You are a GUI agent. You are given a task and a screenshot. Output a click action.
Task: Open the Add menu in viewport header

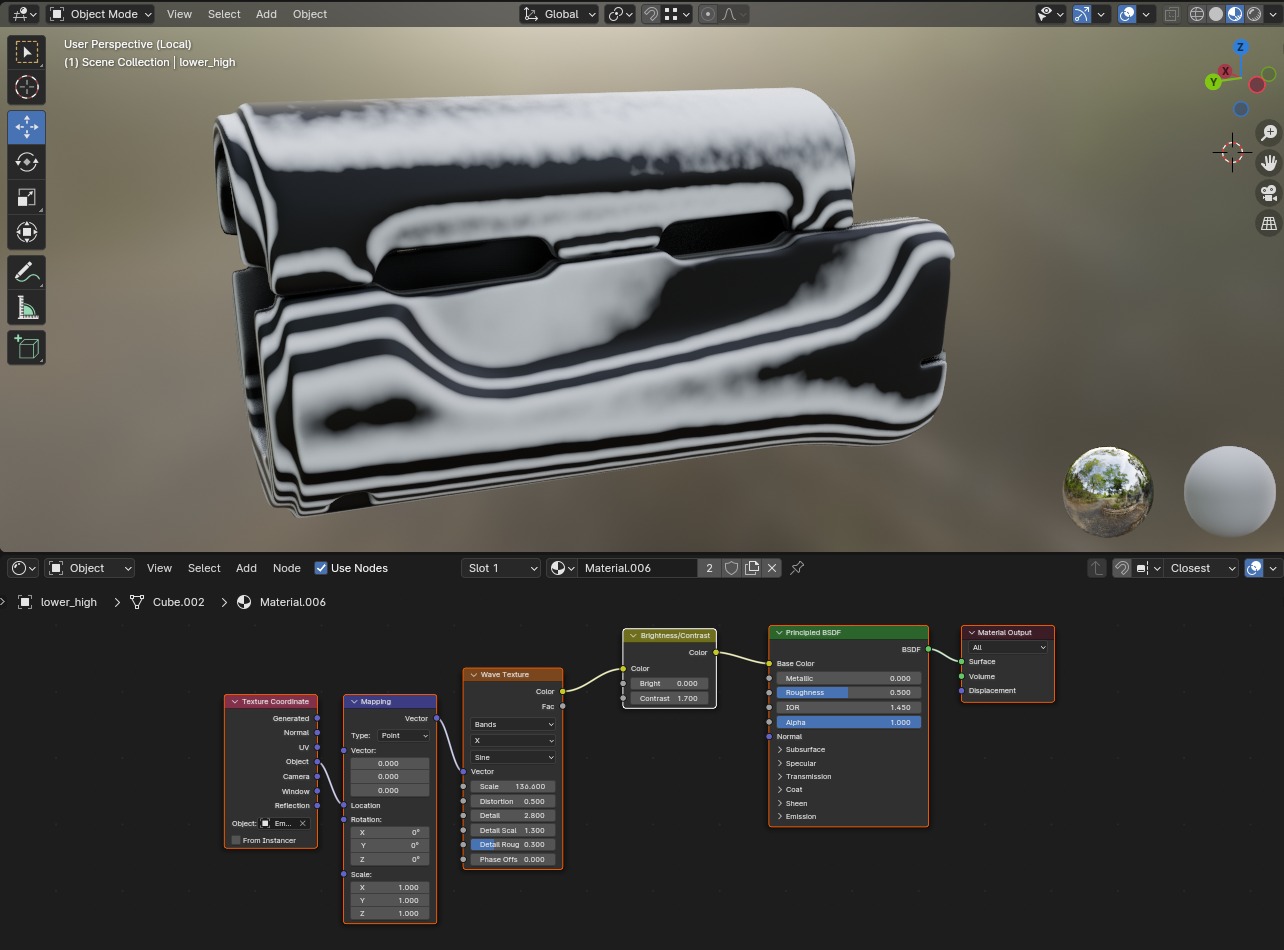point(266,14)
